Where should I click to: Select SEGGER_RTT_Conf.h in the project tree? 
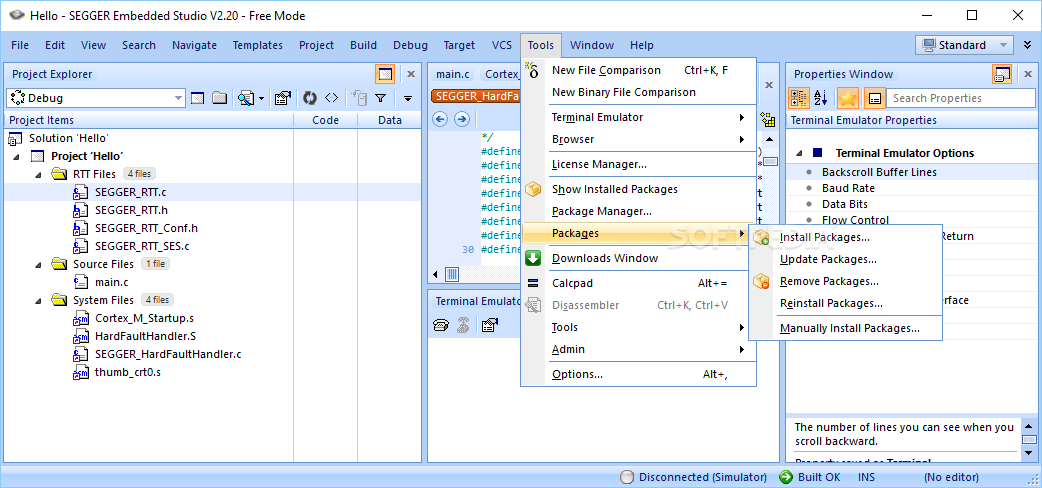point(146,228)
